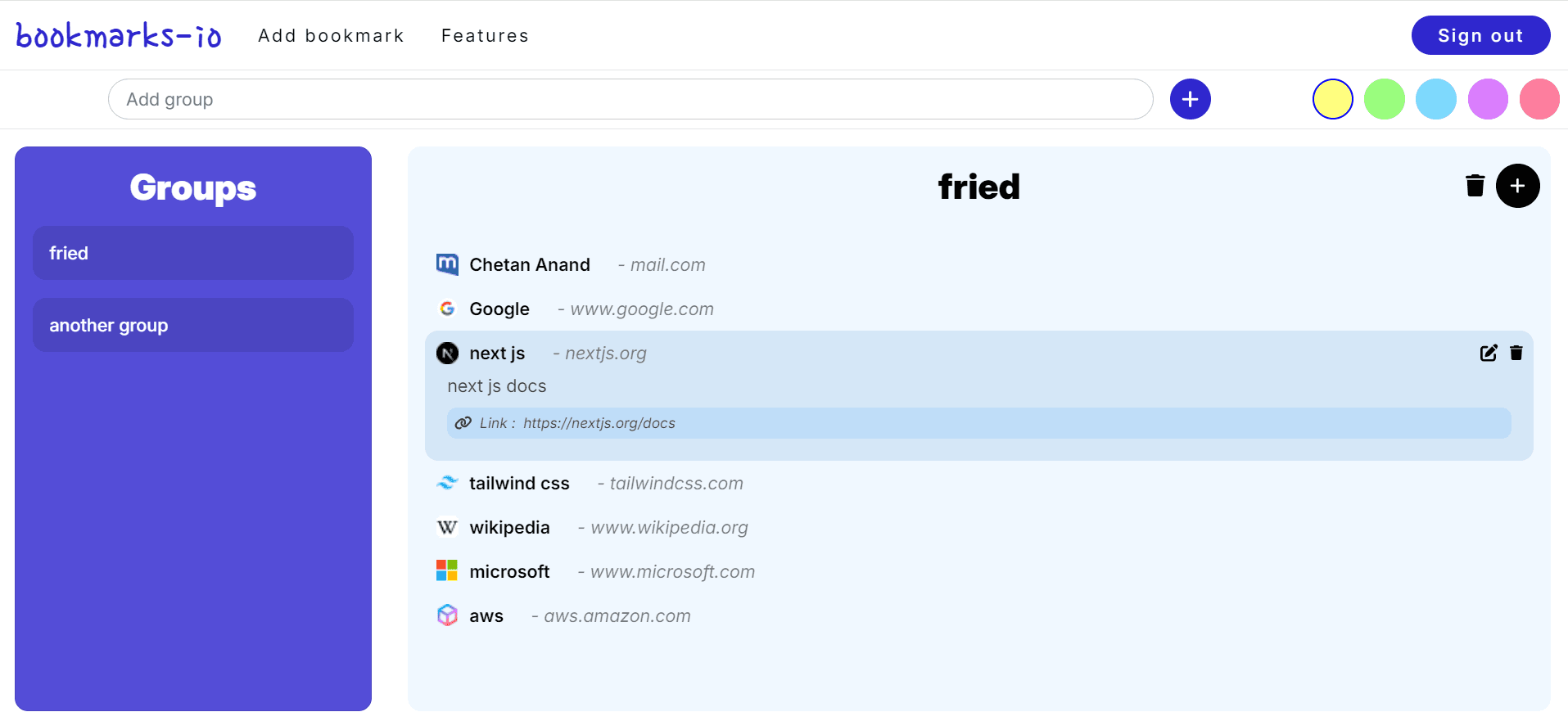The image size is (1568, 721).
Task: Click the Microsoft logo icon
Action: [x=447, y=570]
